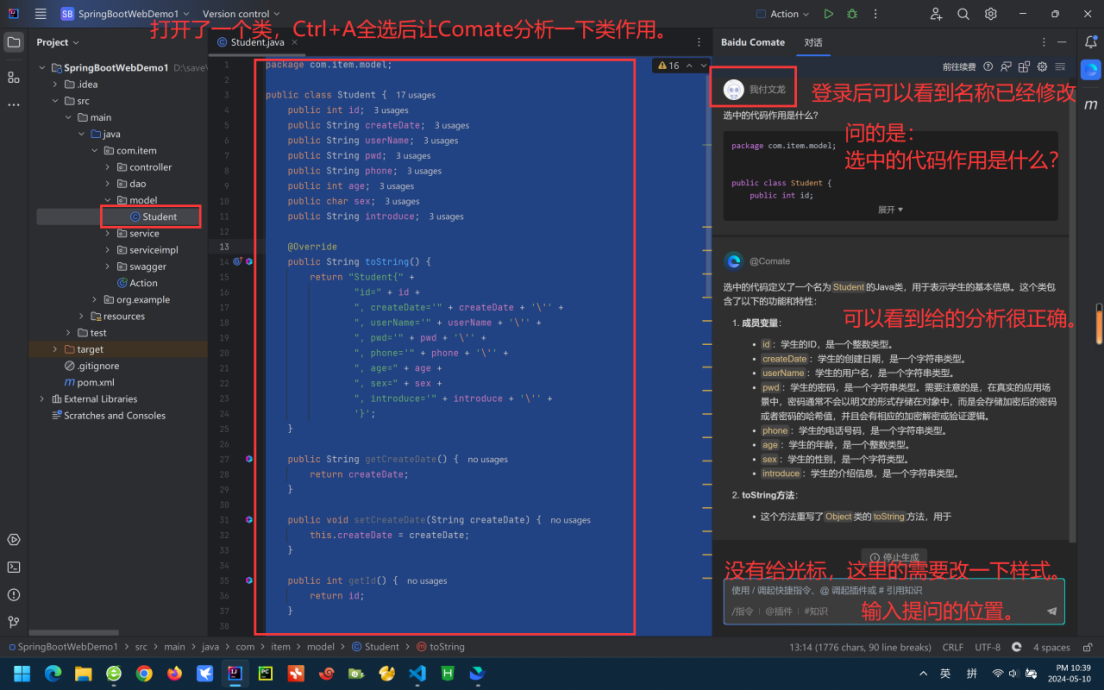Open the Comate help question icon
Image resolution: width=1104 pixels, height=690 pixels.
pyautogui.click(x=988, y=67)
